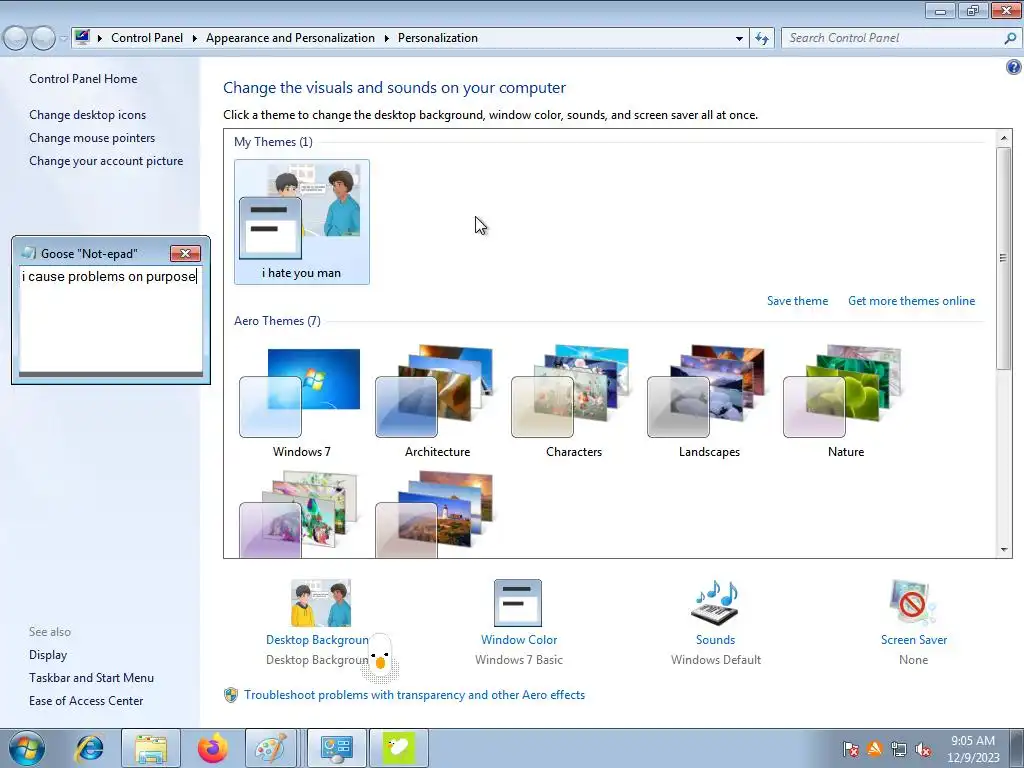Apply the Landscapes theme
This screenshot has height=768, width=1024.
tap(709, 403)
